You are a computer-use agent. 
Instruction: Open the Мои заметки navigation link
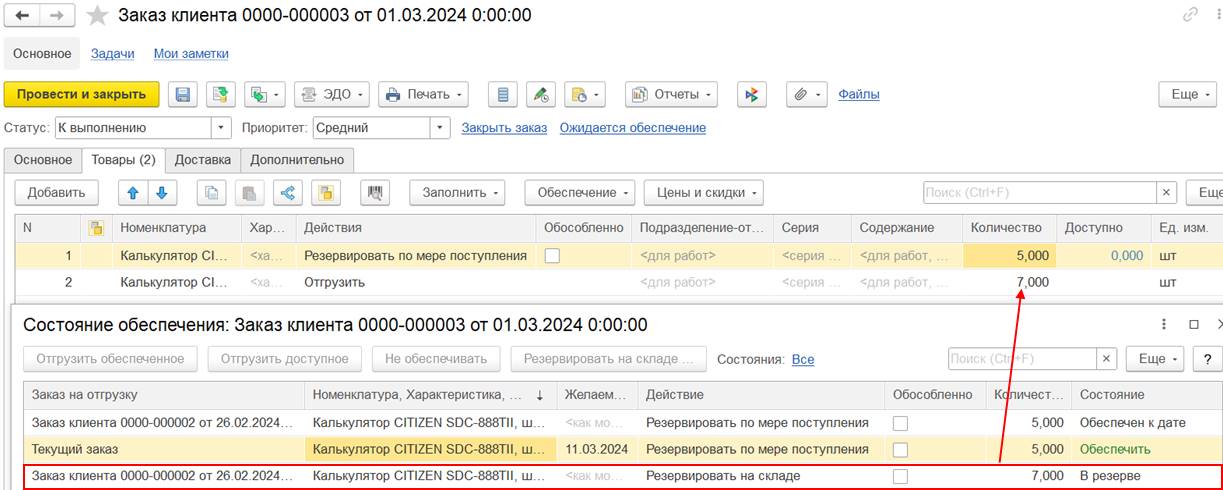191,54
